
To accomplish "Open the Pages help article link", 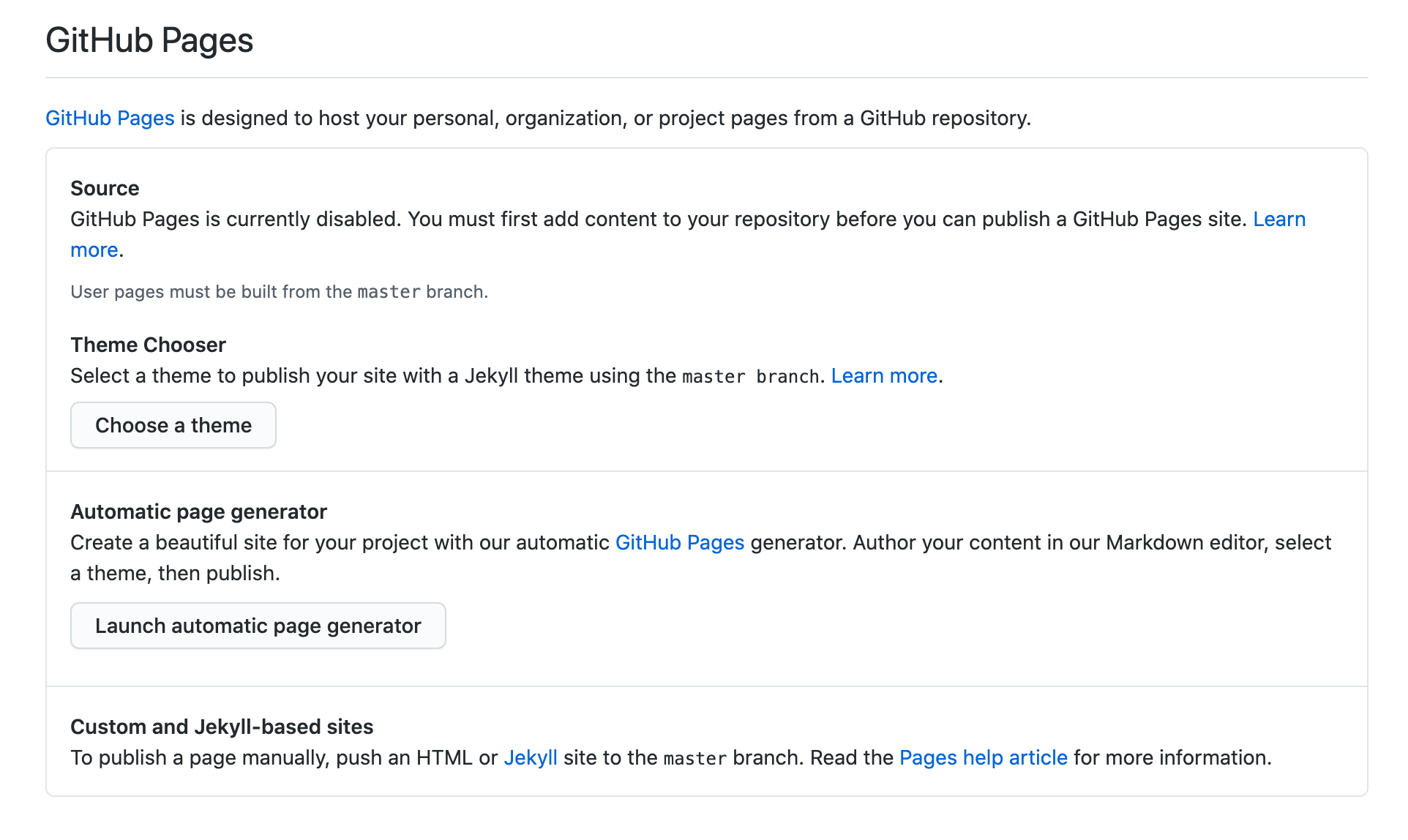I will click(983, 757).
